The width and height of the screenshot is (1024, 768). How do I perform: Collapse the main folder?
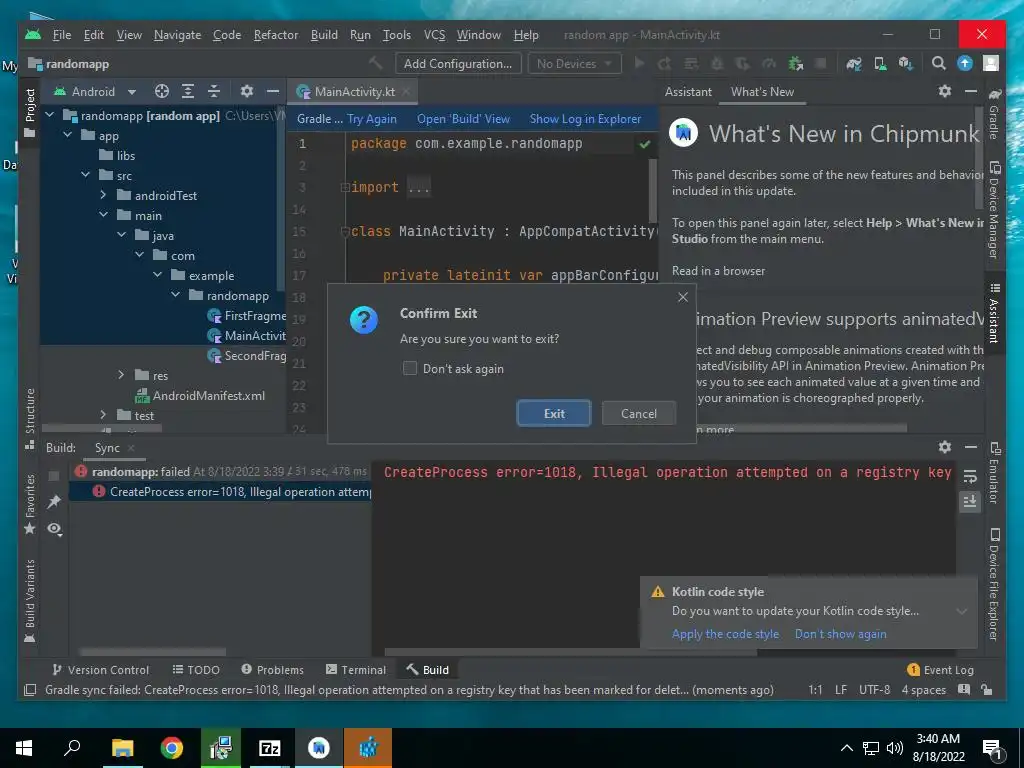click(103, 215)
